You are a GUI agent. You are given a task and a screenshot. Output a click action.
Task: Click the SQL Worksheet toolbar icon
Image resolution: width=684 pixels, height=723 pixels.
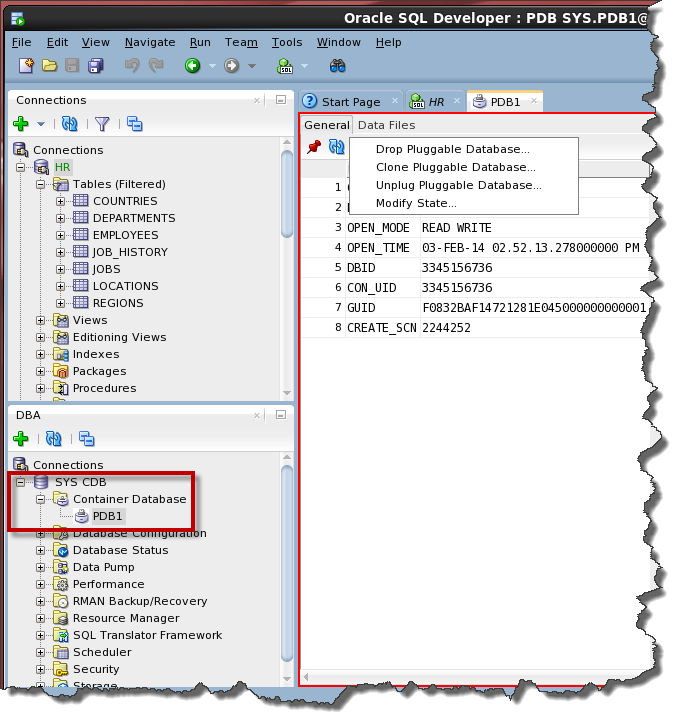[x=285, y=66]
